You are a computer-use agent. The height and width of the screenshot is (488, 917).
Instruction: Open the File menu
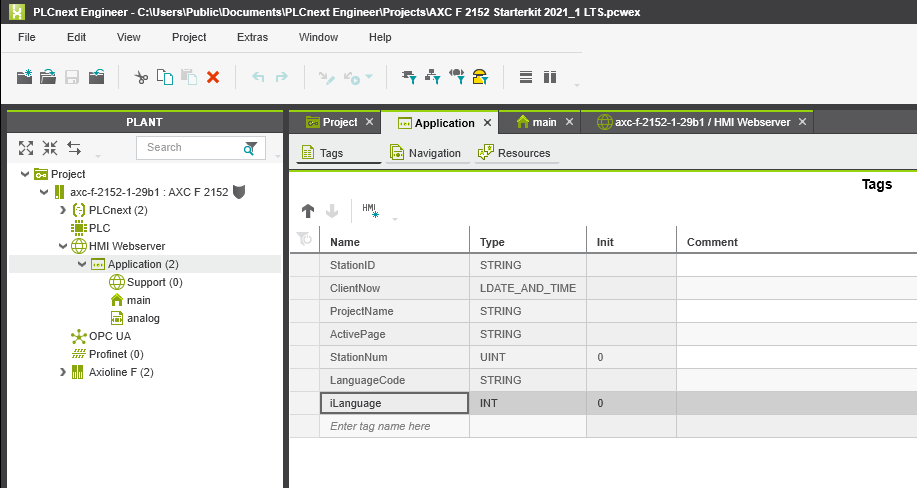(x=27, y=37)
